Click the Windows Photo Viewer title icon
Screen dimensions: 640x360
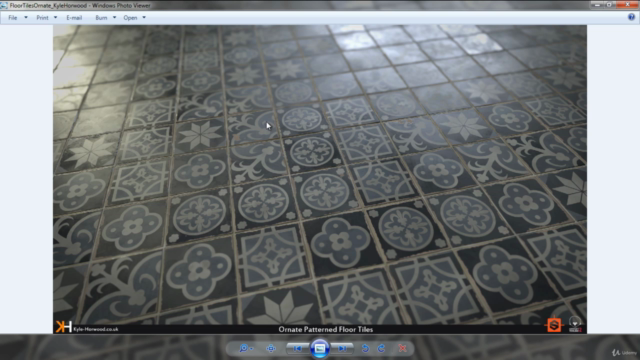(4, 5)
